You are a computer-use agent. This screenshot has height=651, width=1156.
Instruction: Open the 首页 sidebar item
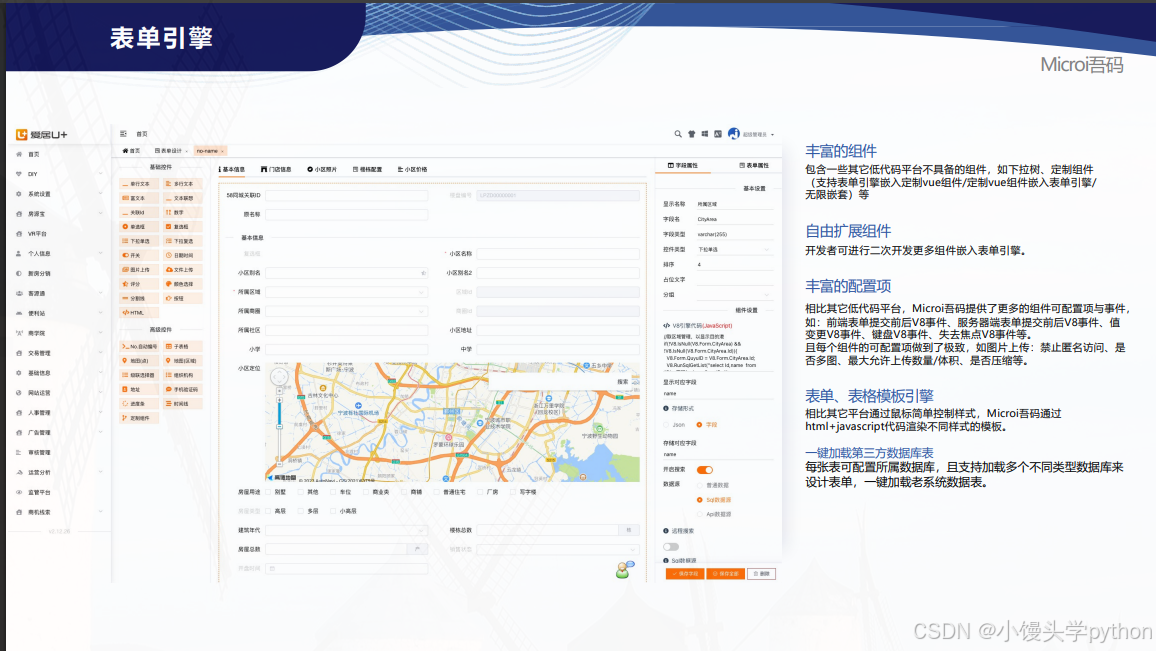58,155
